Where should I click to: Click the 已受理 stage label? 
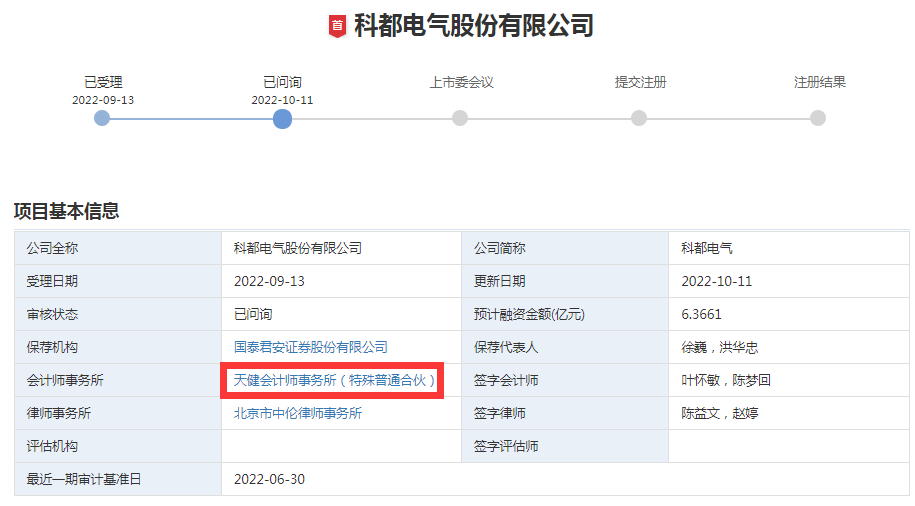click(x=103, y=82)
